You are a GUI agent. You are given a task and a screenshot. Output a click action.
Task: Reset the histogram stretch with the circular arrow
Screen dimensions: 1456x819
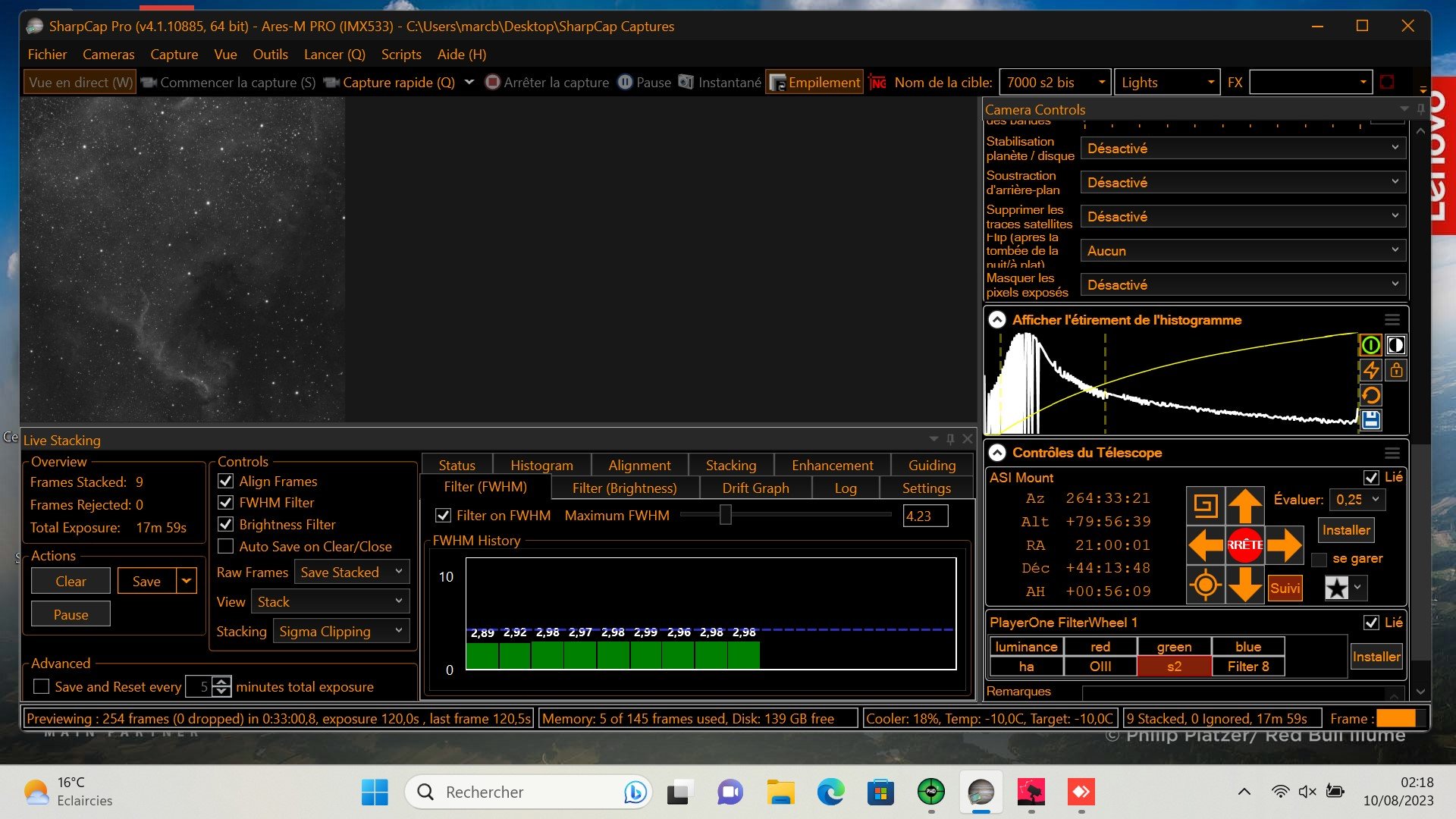(1370, 395)
